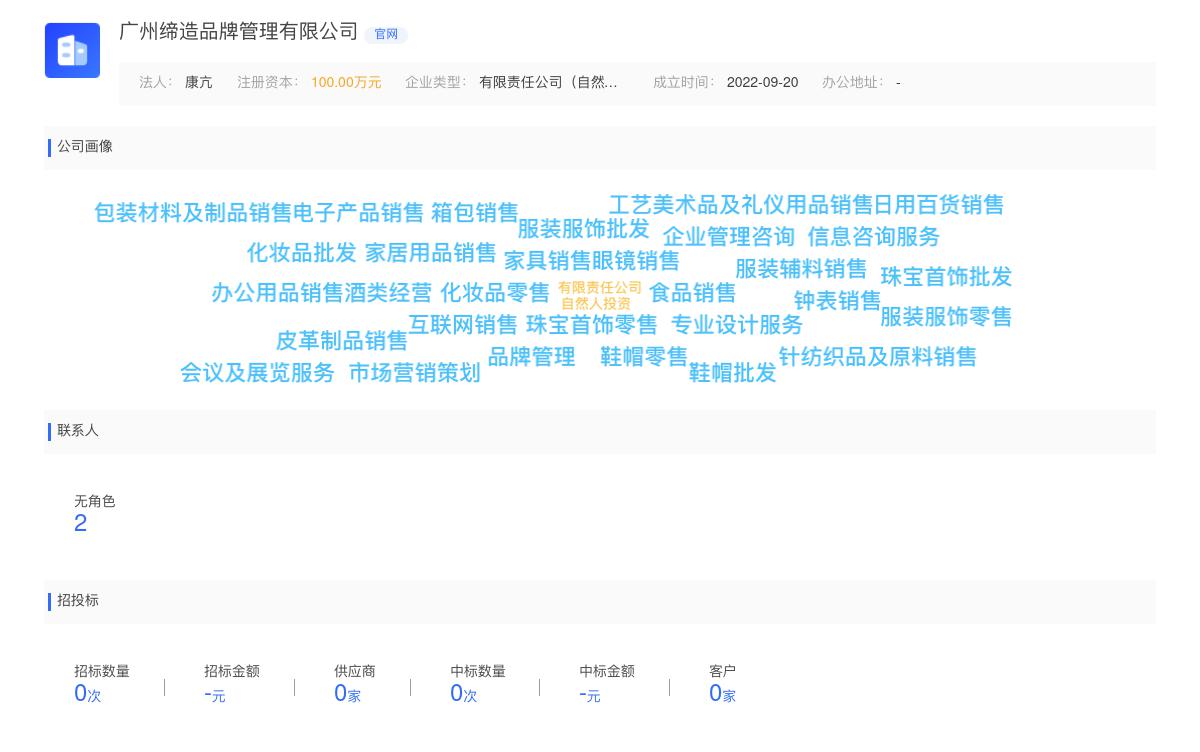Click the 互联网销售 keyword
Screen dimensions: 1200x752
[463, 325]
